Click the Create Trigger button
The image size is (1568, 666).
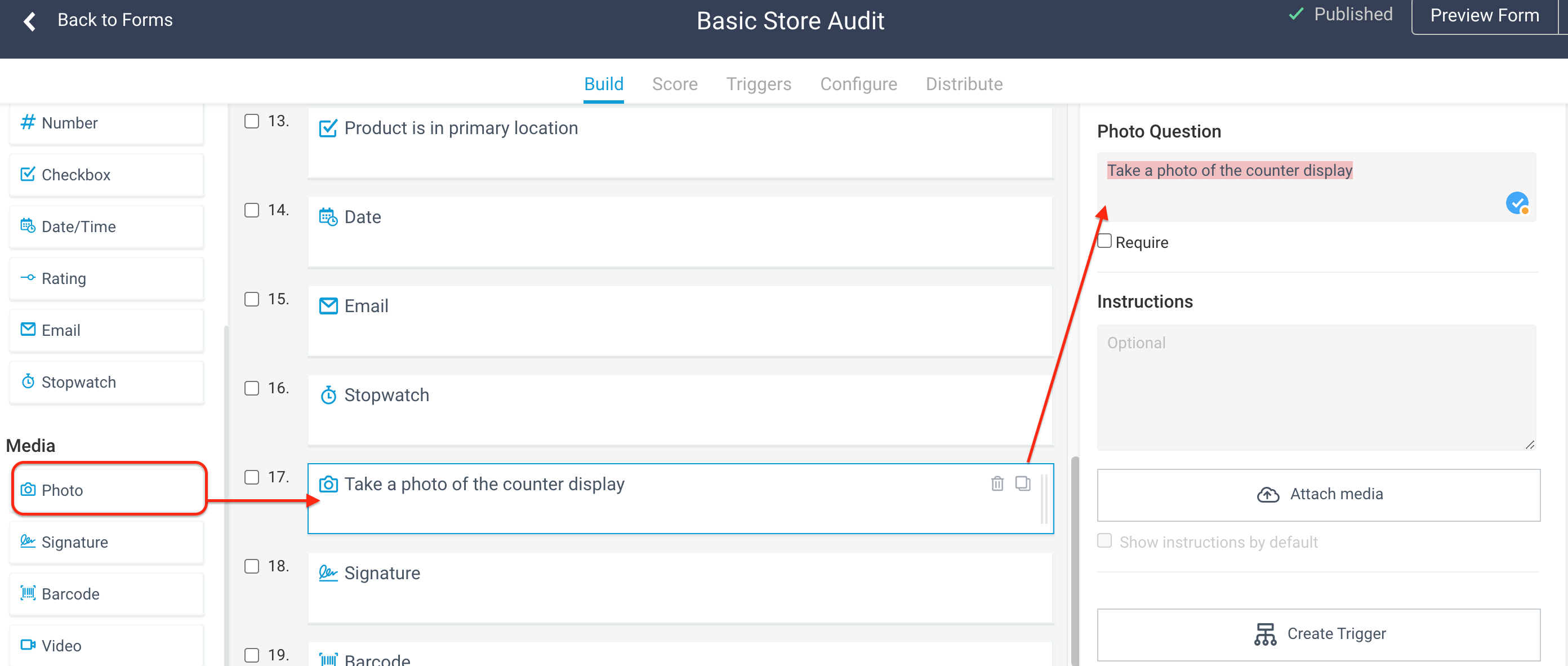1318,634
